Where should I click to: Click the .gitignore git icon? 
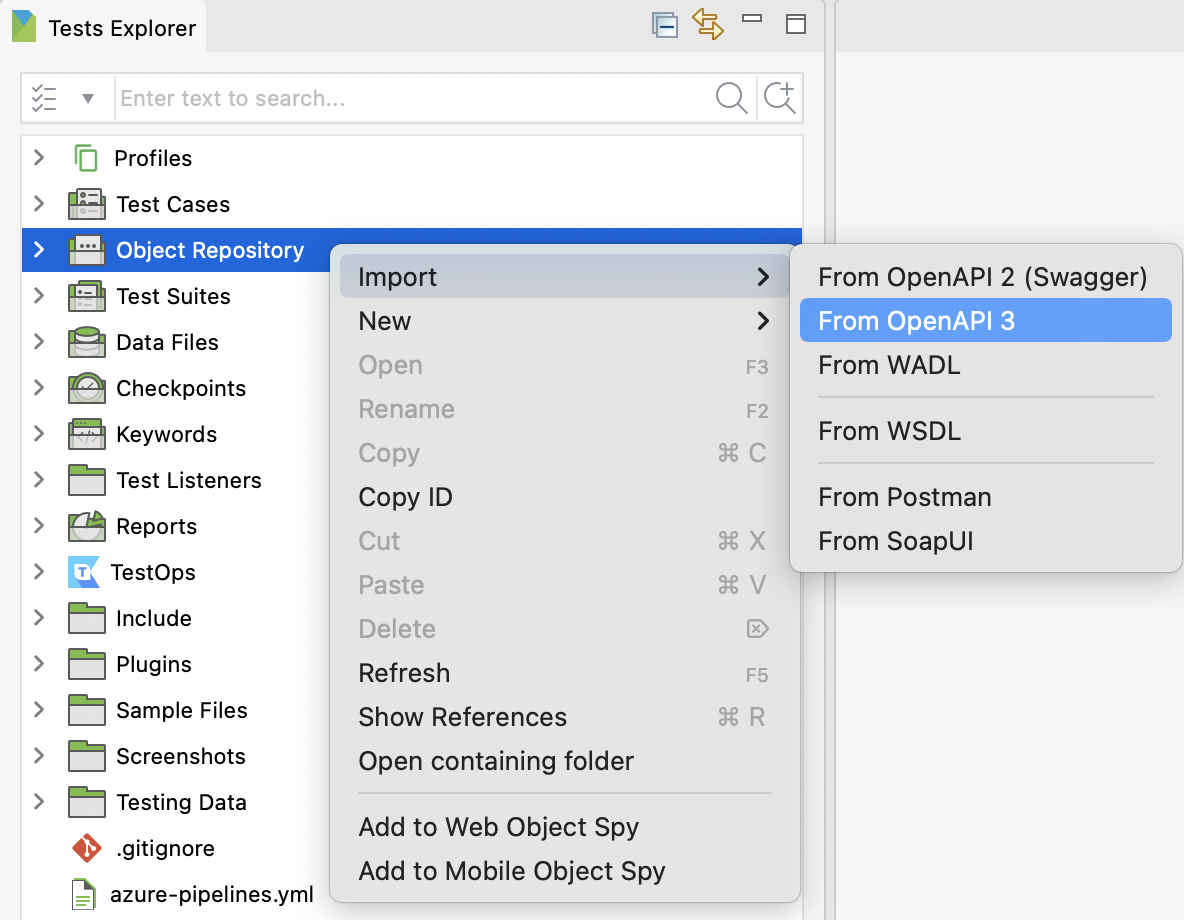coord(87,848)
